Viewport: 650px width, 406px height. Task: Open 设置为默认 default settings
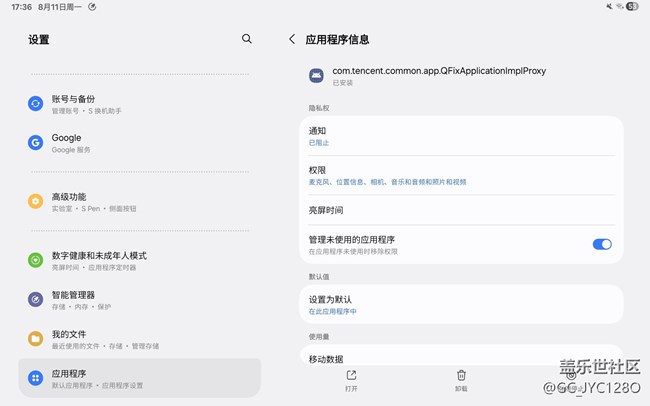pyautogui.click(x=460, y=304)
